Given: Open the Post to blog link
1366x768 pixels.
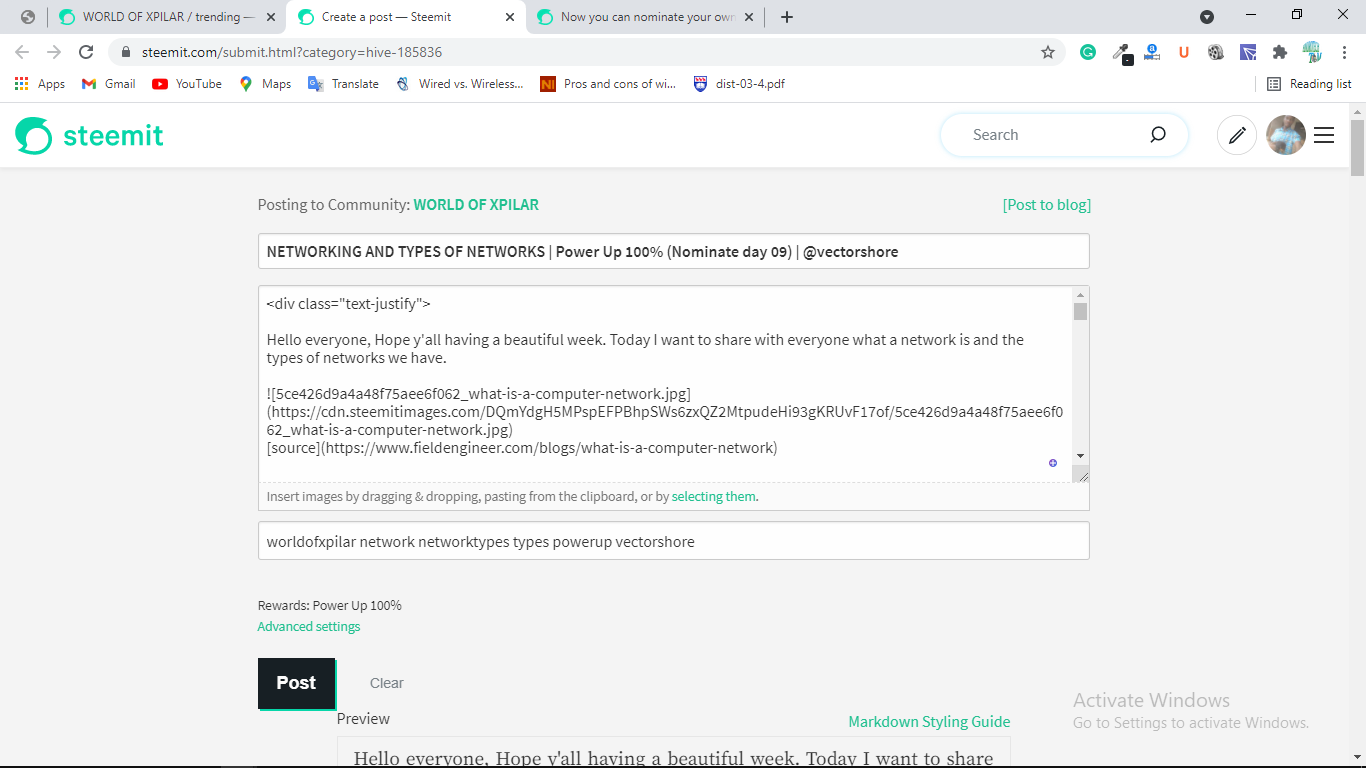Looking at the screenshot, I should [1047, 205].
